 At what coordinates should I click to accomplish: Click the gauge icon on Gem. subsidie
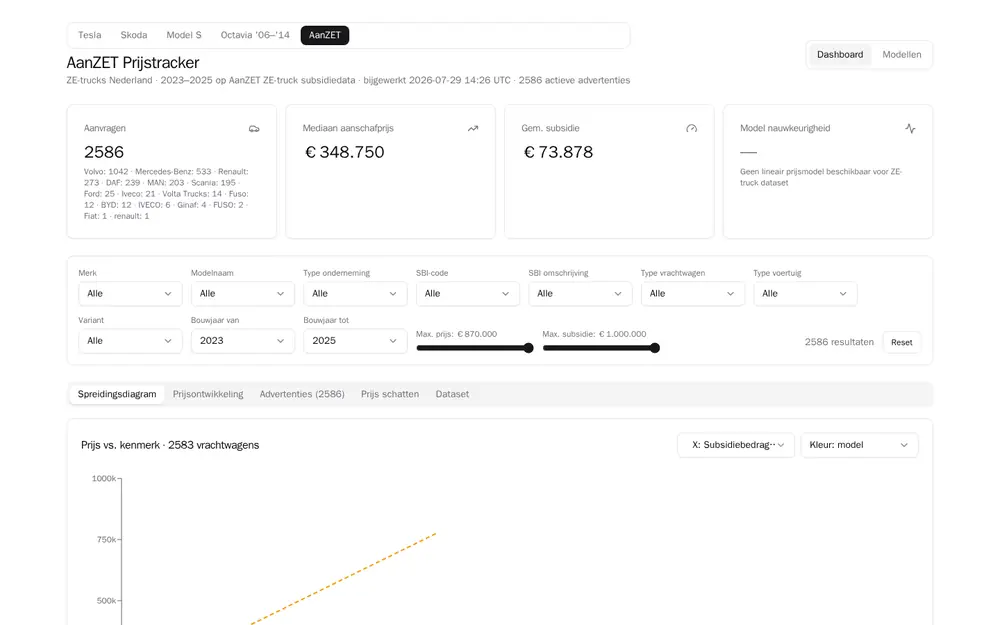click(x=691, y=129)
